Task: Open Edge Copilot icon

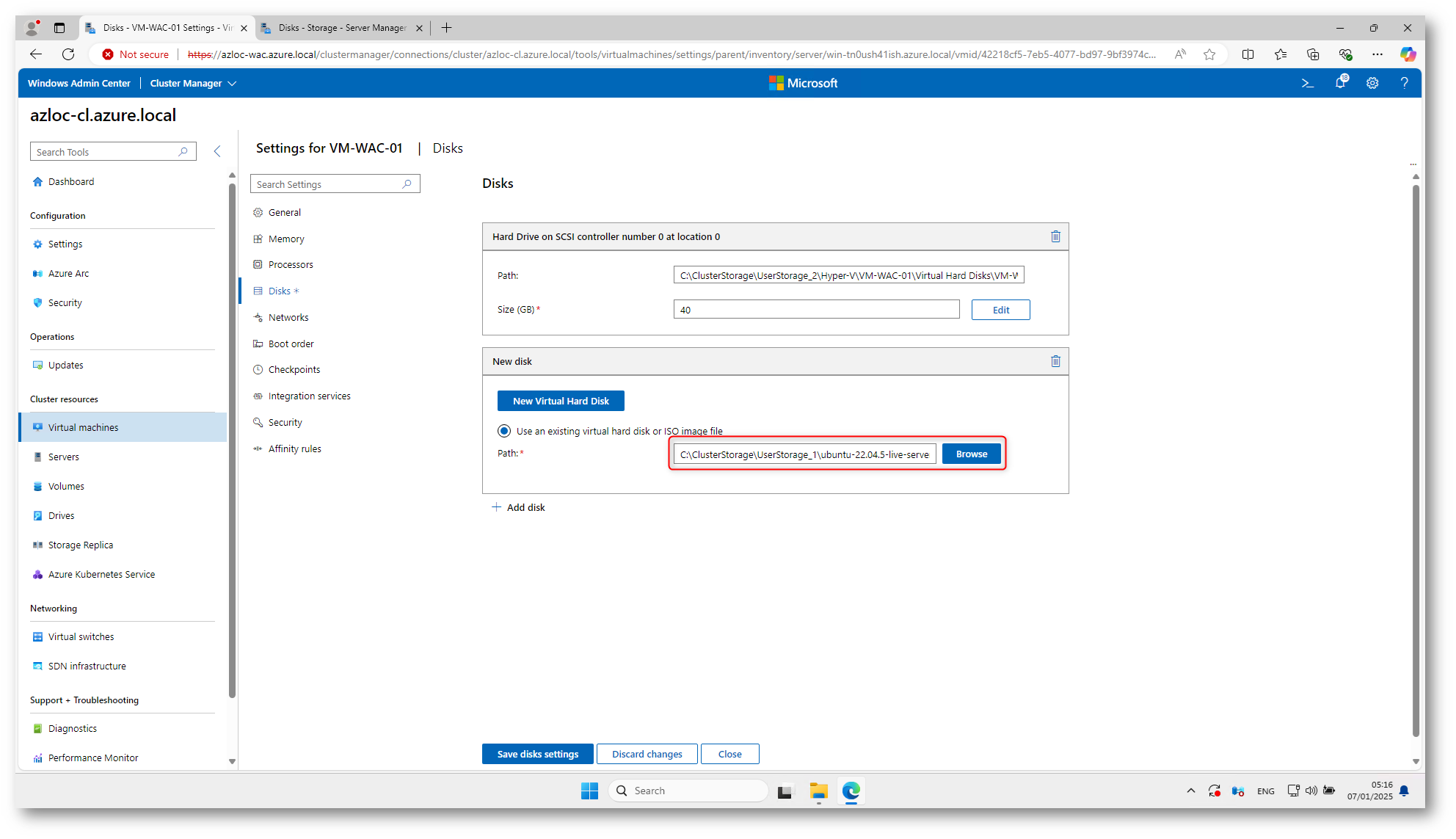Action: (x=1407, y=54)
